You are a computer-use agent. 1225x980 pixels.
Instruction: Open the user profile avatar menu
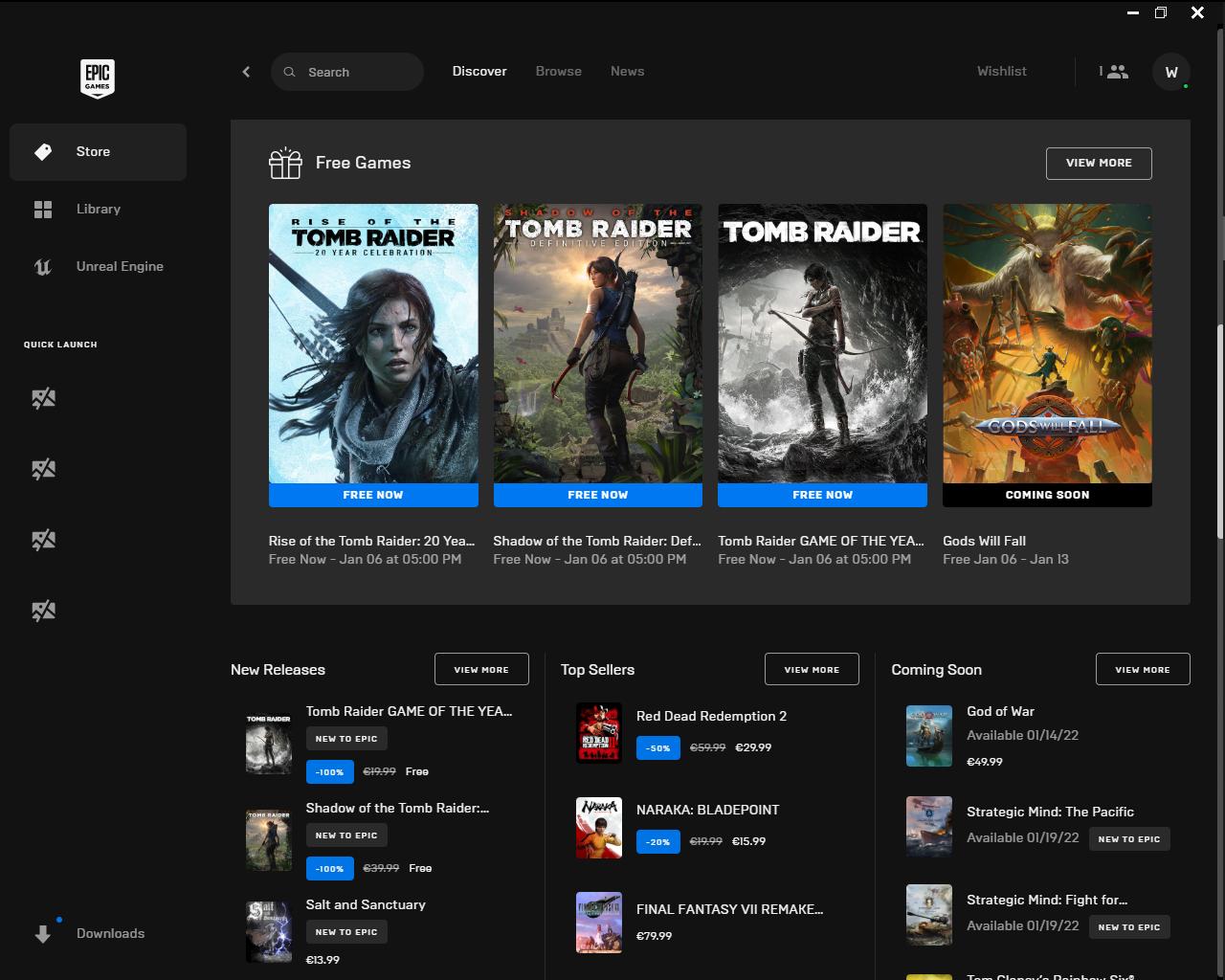[x=1170, y=72]
